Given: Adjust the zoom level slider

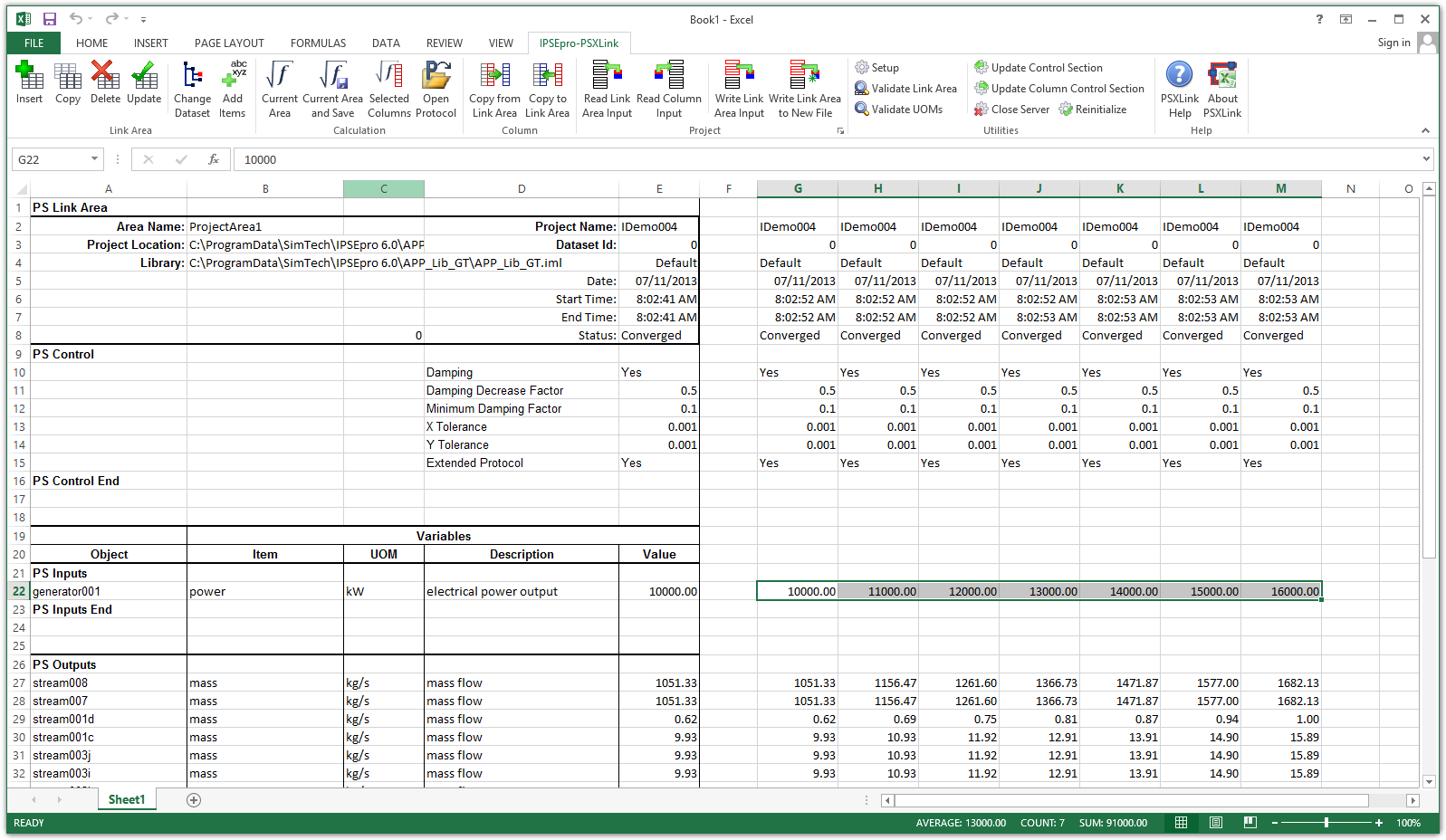Looking at the screenshot, I should 1326,823.
